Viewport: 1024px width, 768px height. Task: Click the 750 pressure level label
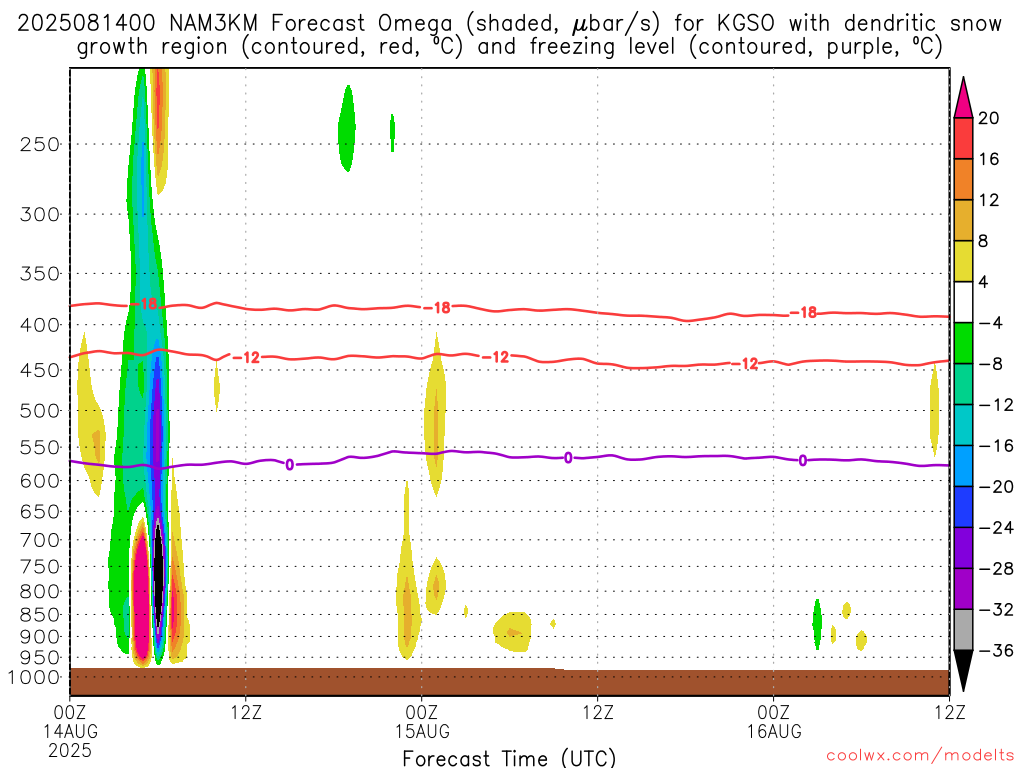(x=40, y=567)
